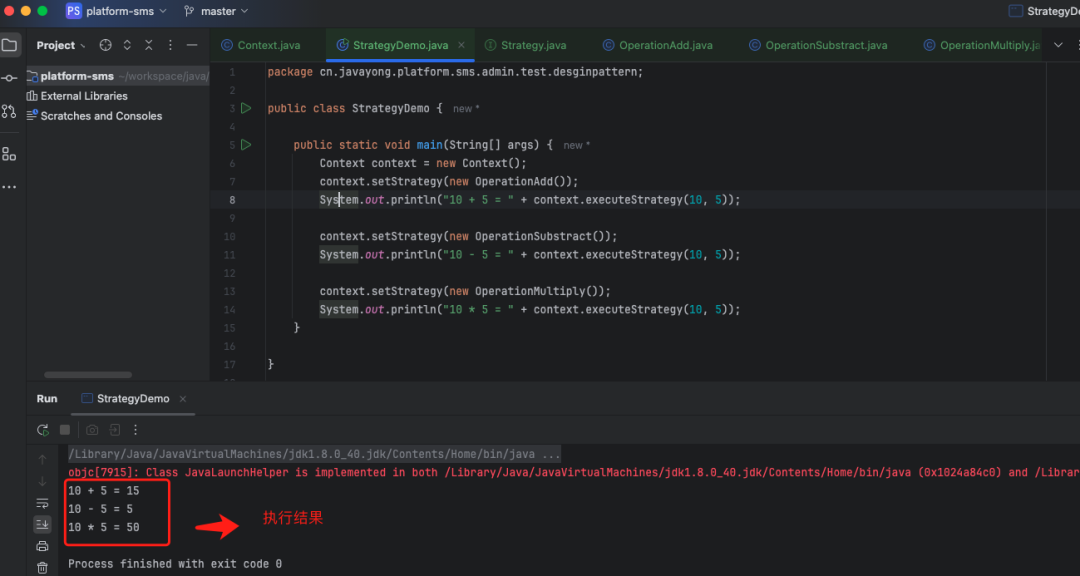Open the Commit tool window icon
This screenshot has width=1080, height=576.
tap(9, 79)
